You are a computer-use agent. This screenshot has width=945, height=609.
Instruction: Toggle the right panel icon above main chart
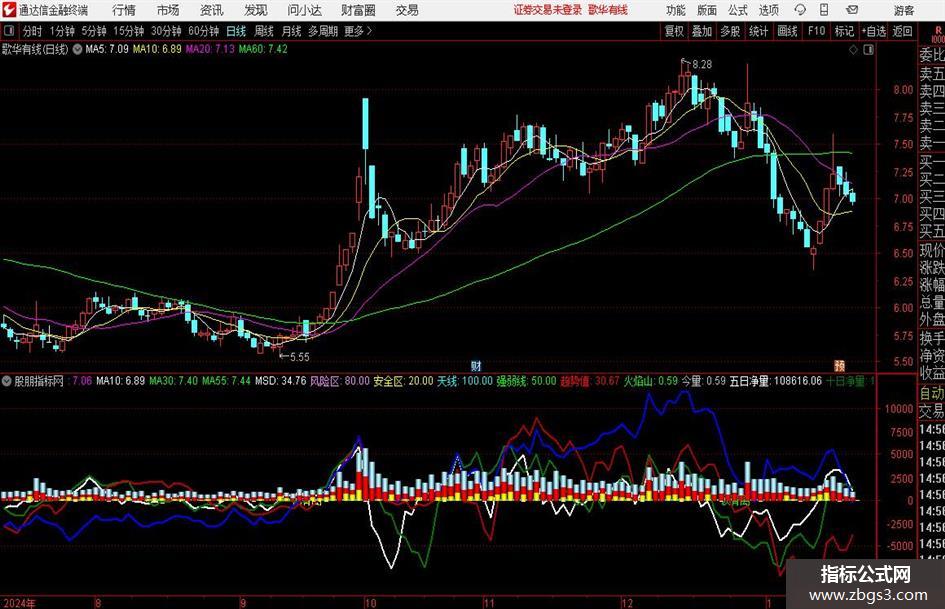(868, 50)
